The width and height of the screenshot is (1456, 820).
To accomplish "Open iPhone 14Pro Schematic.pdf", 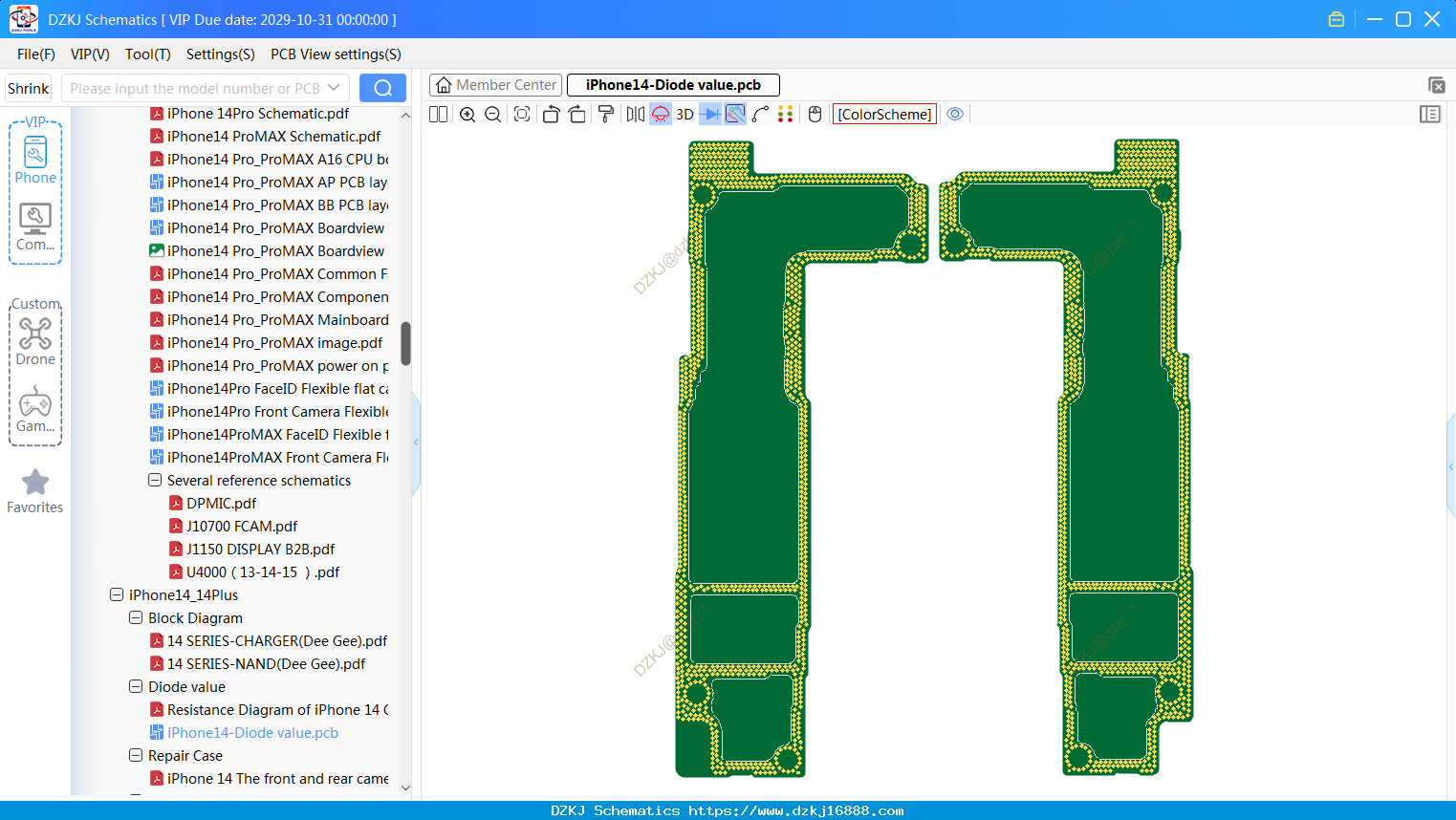I will 258,114.
